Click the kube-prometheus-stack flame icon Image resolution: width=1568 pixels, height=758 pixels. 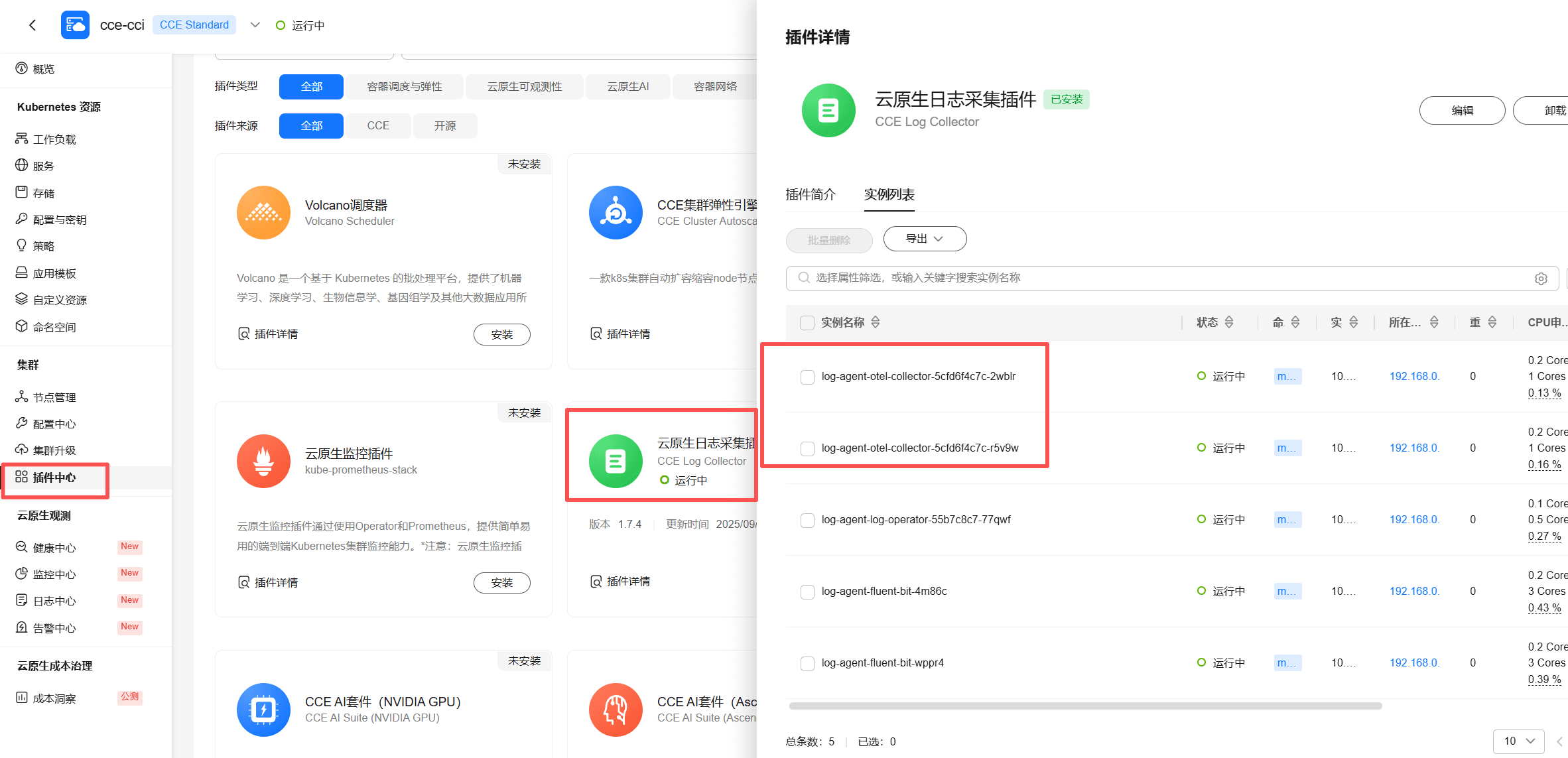(x=263, y=461)
